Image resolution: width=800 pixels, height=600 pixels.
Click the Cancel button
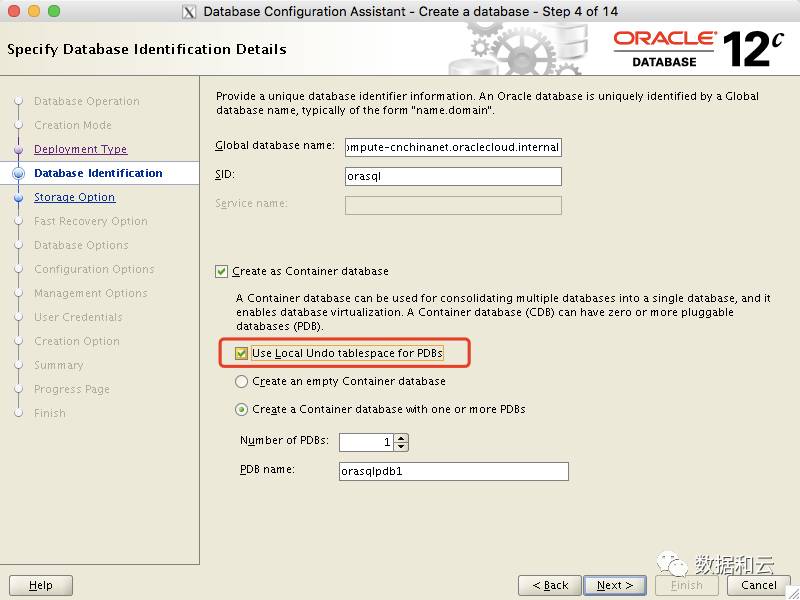tap(759, 585)
